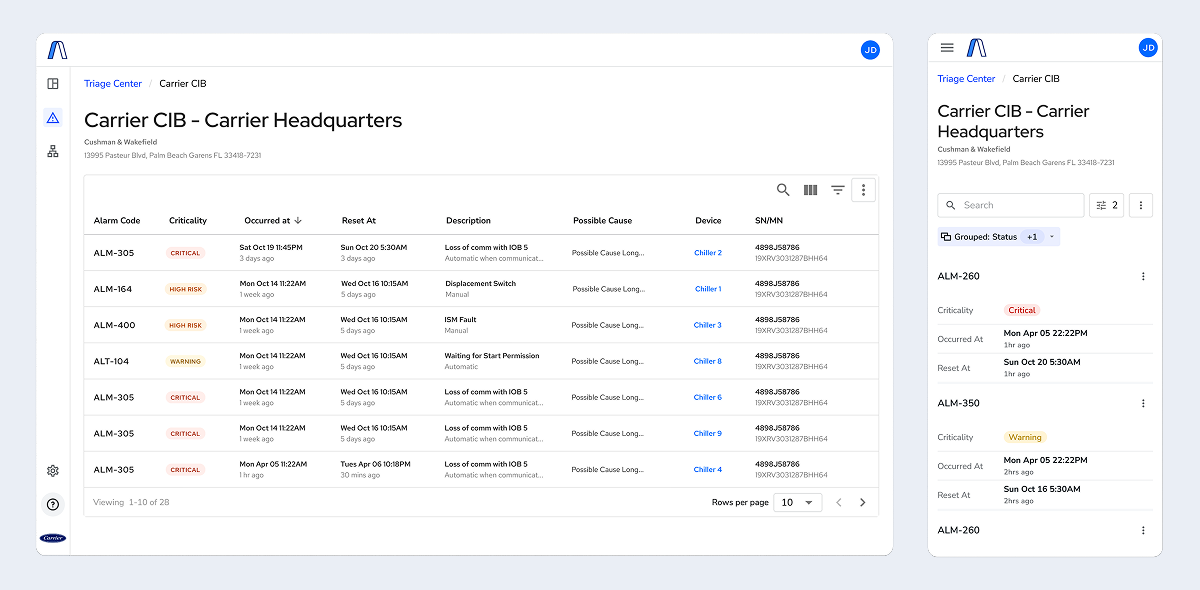Screen dimensions: 1200x590
Task: Click the mobile Search input field
Action: point(1011,205)
